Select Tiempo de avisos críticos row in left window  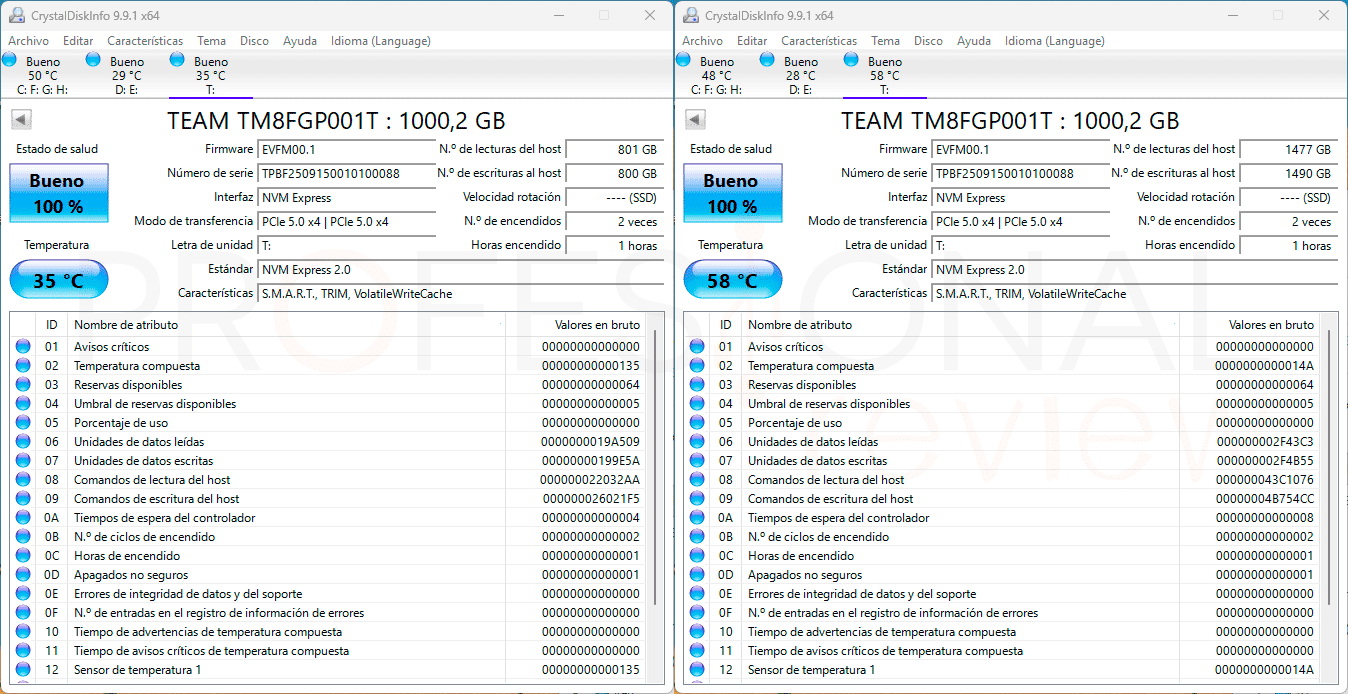328,651
